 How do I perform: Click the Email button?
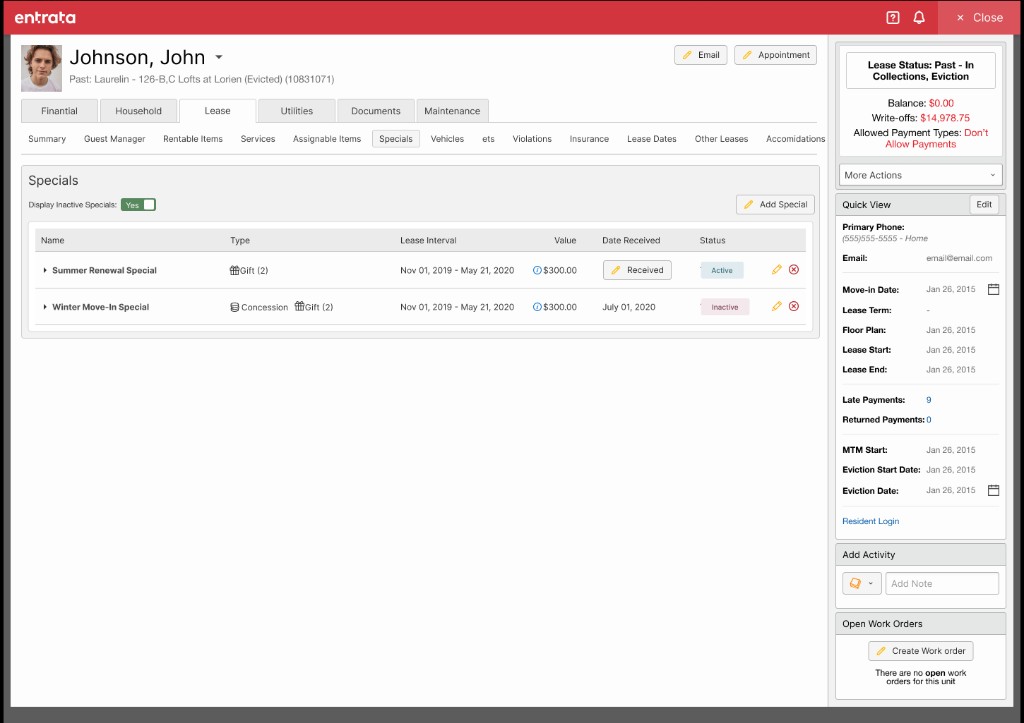(701, 55)
